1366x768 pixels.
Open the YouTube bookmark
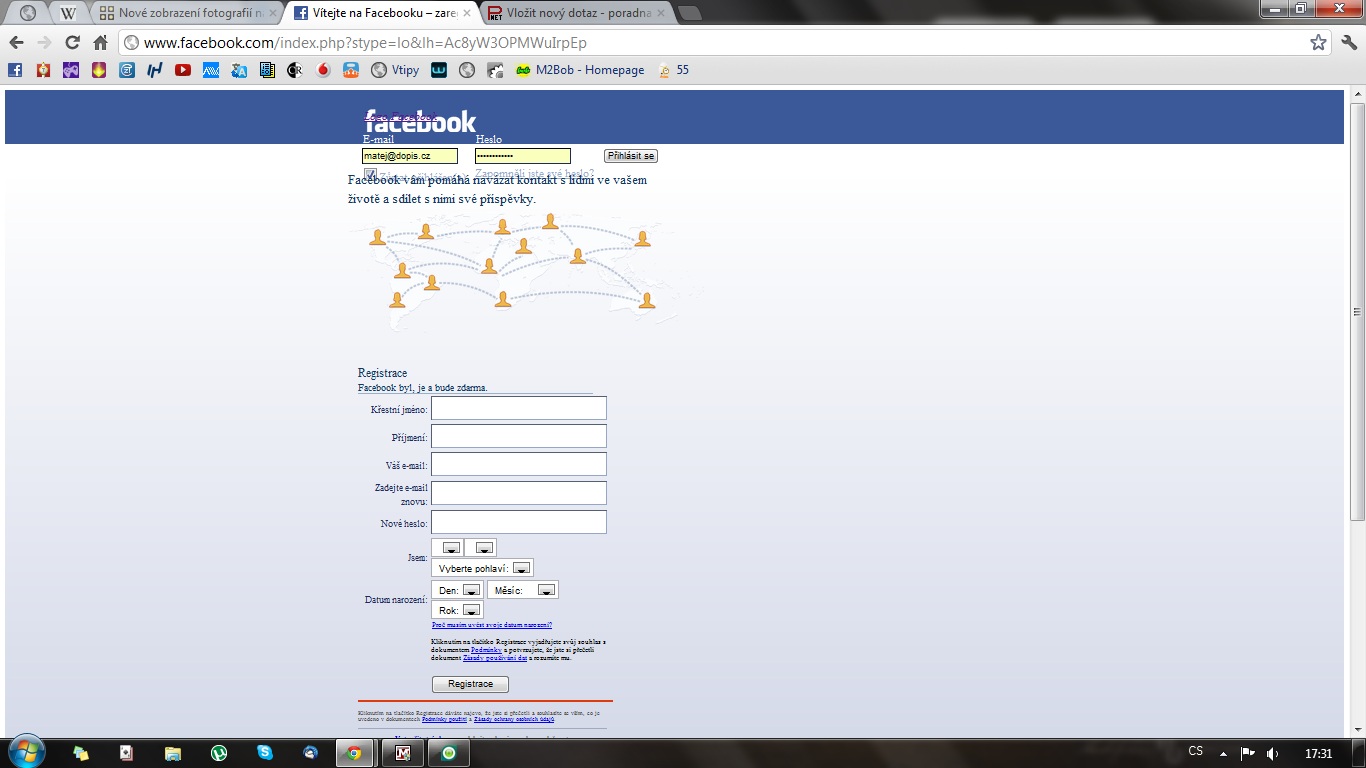pos(183,70)
